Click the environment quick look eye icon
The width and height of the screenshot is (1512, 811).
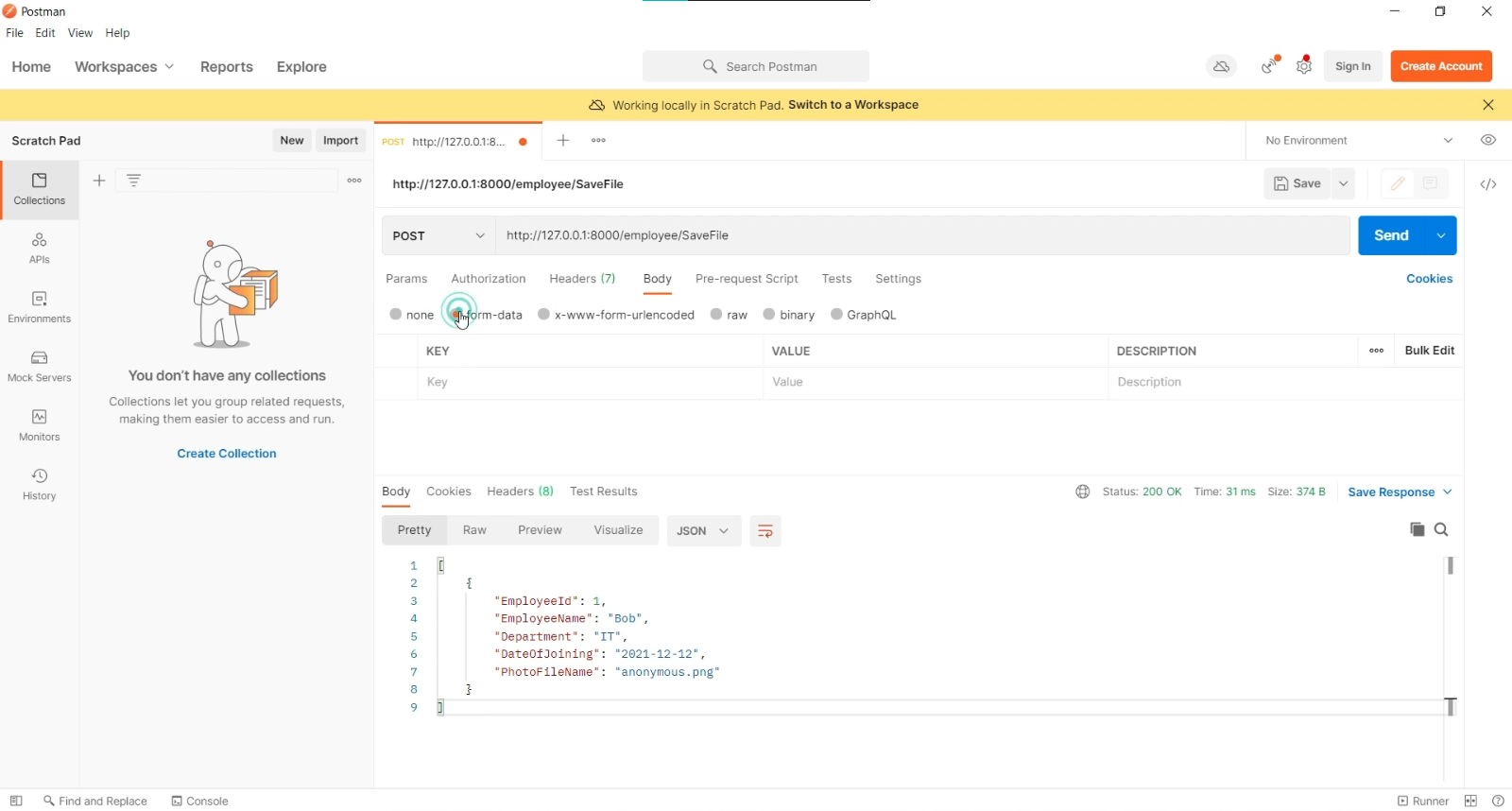pos(1488,141)
